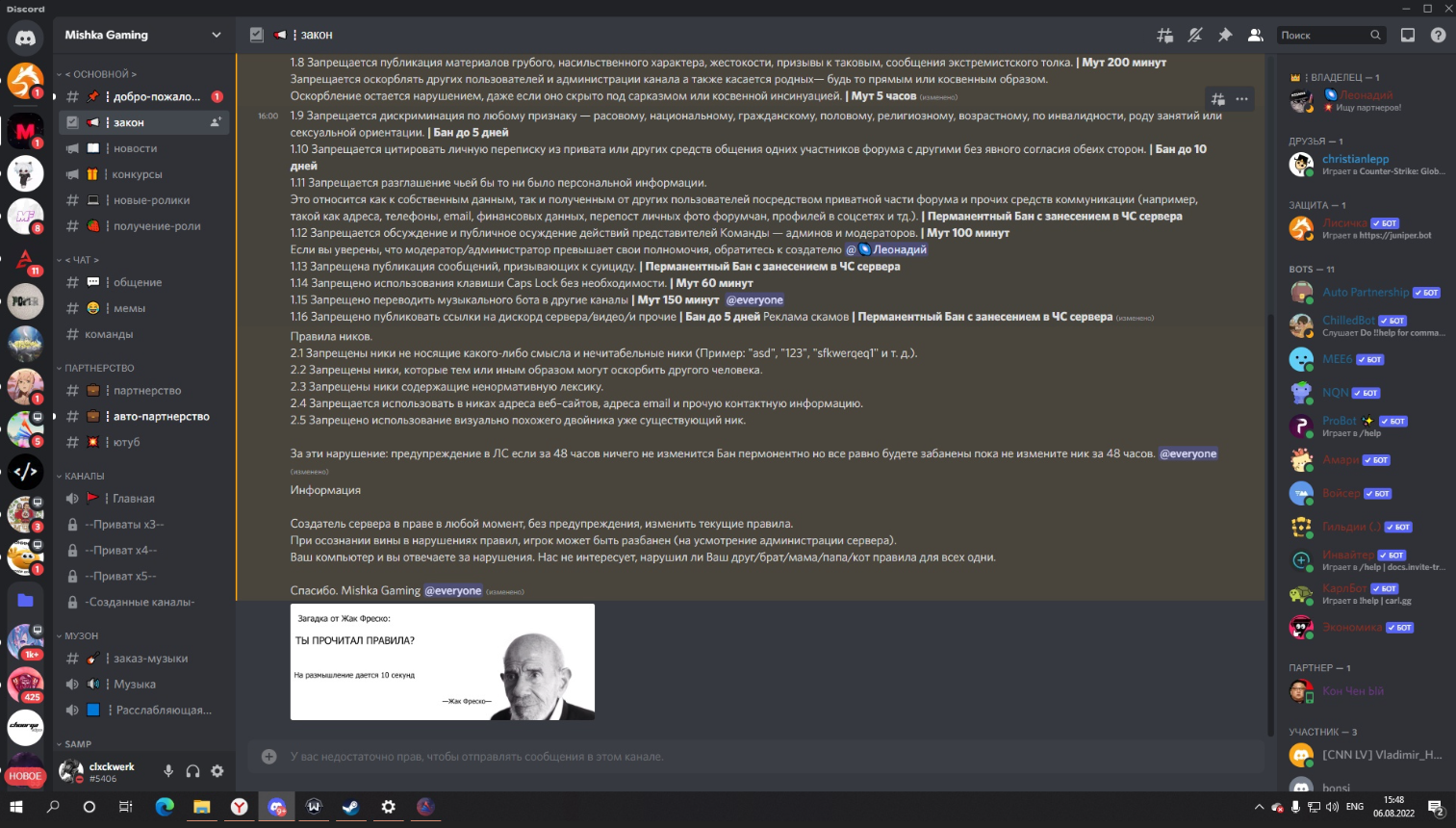
Task: Open ProBot member entry
Action: [x=1367, y=427]
